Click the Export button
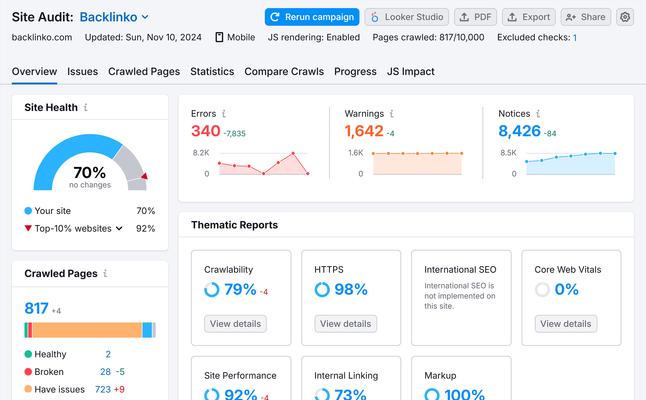This screenshot has height=400, width=646. tap(529, 17)
